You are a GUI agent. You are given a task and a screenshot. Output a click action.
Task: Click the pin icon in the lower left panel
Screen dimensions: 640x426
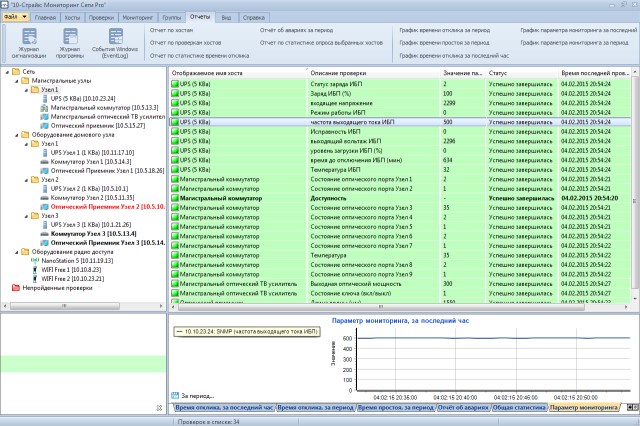pos(159,408)
